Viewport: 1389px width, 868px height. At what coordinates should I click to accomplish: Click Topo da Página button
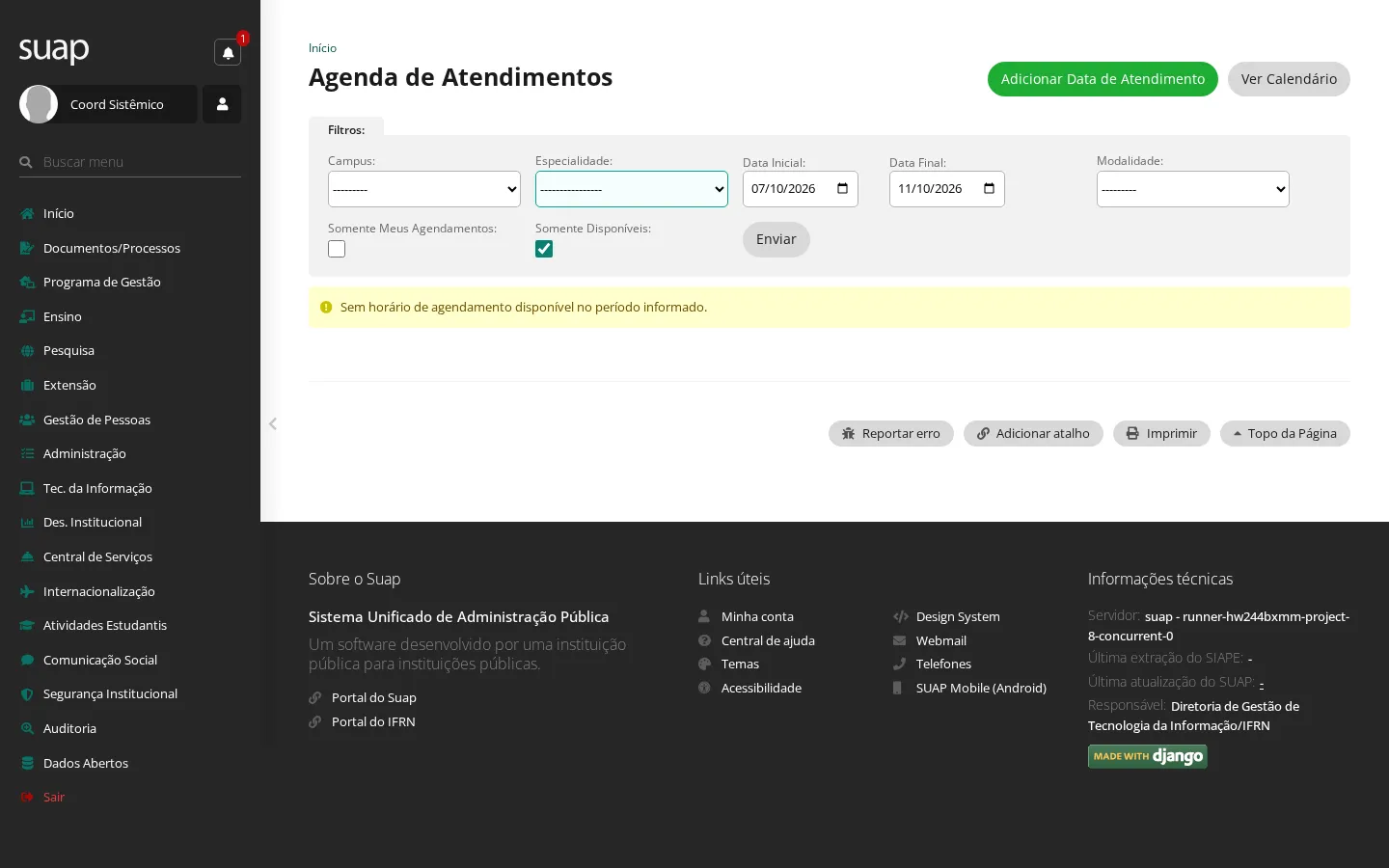1285,434
